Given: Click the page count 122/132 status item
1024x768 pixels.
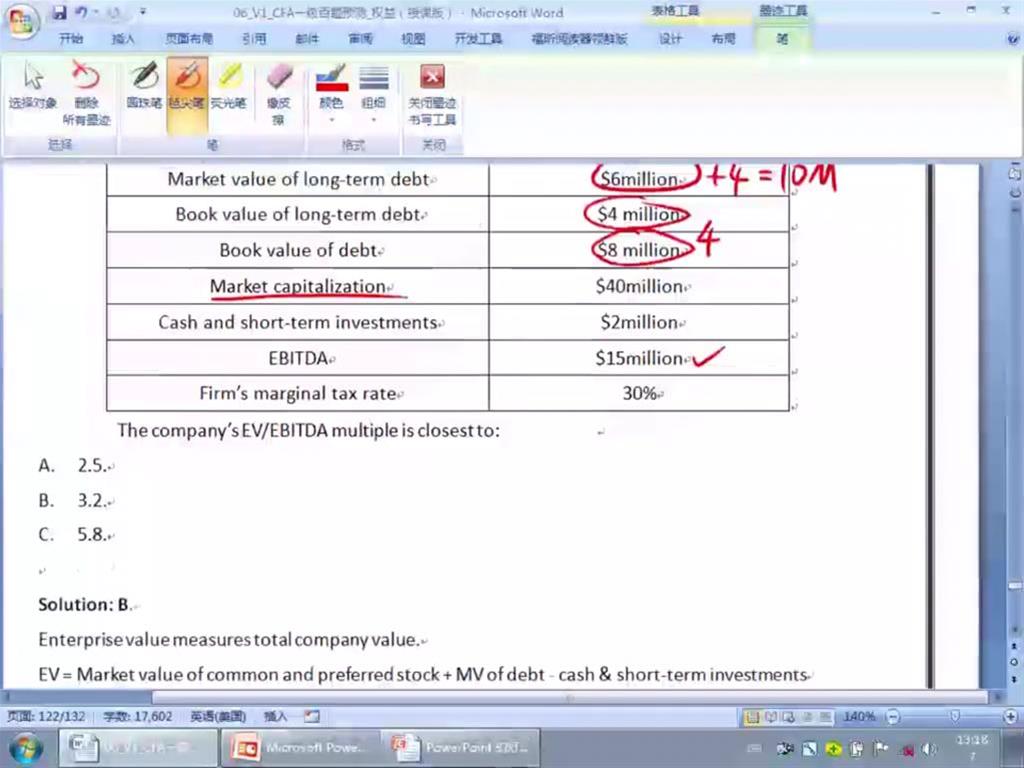Looking at the screenshot, I should (46, 716).
